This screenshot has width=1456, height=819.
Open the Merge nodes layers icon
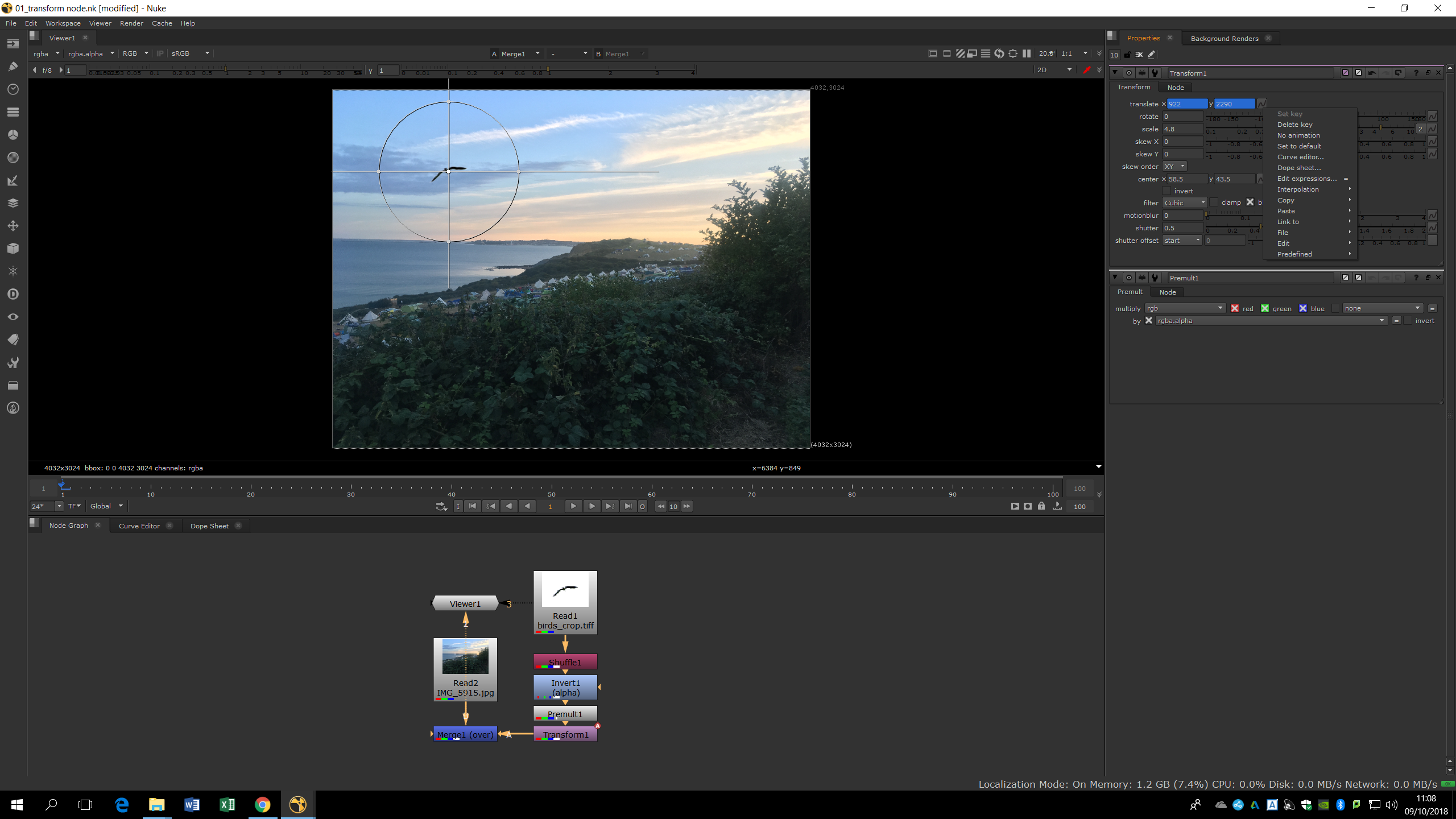(x=13, y=203)
